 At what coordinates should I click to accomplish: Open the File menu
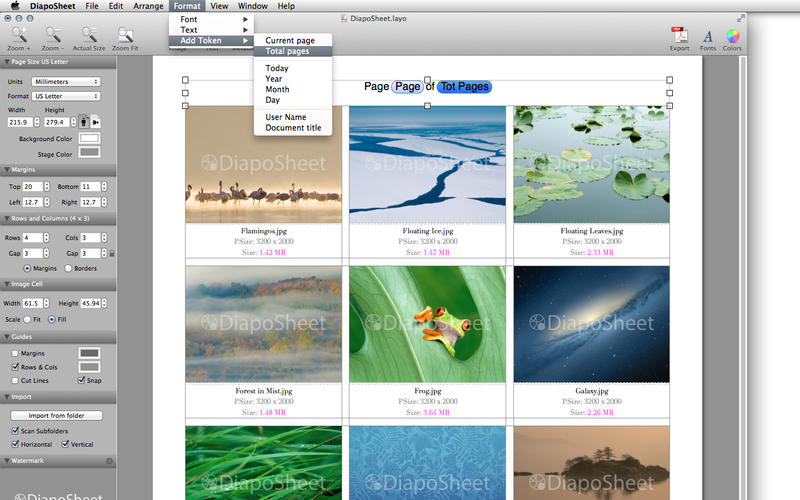[x=92, y=6]
